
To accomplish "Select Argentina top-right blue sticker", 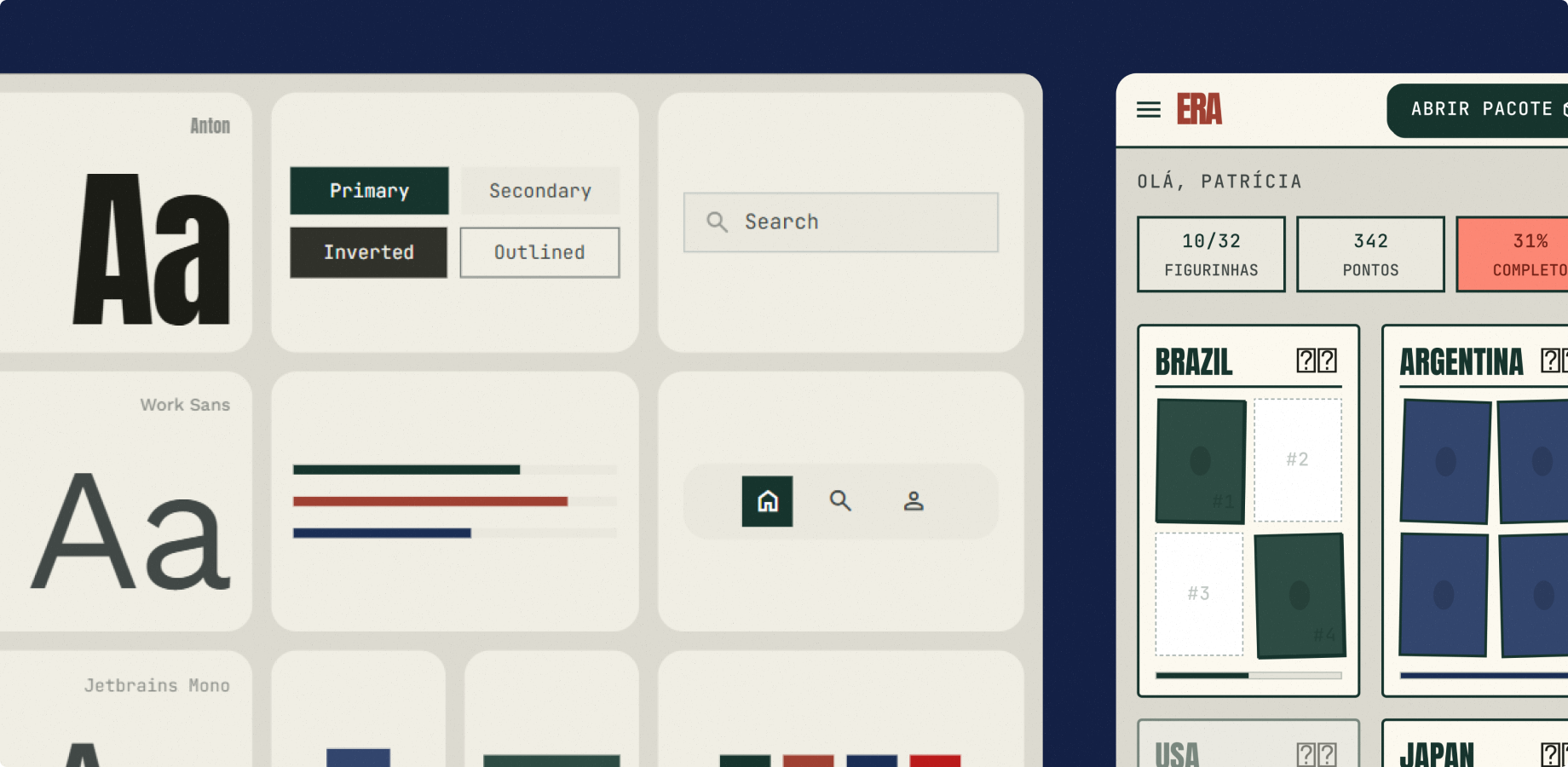I will pos(1533,461).
